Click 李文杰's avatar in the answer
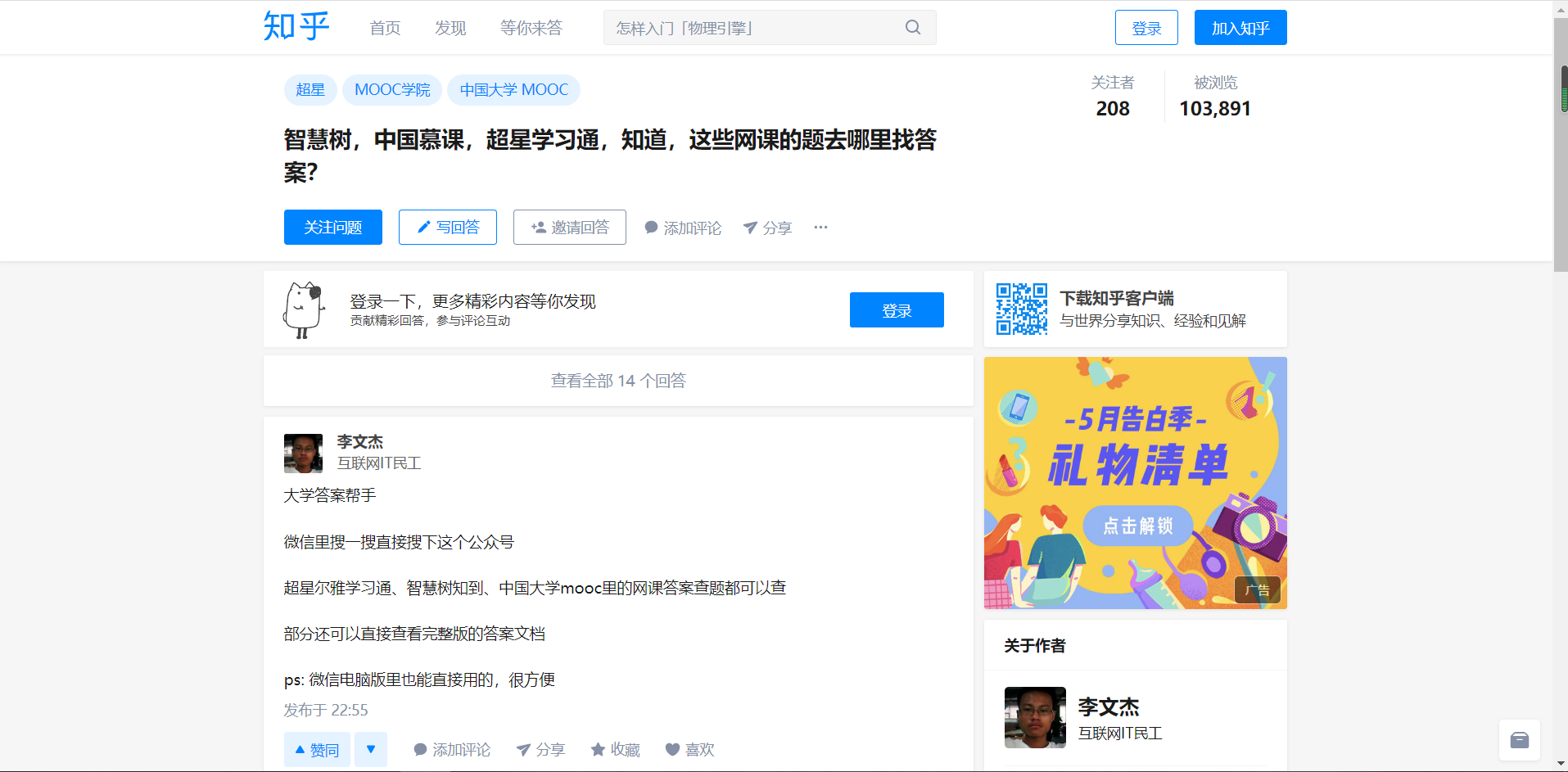Viewport: 1568px width, 772px height. pyautogui.click(x=303, y=454)
